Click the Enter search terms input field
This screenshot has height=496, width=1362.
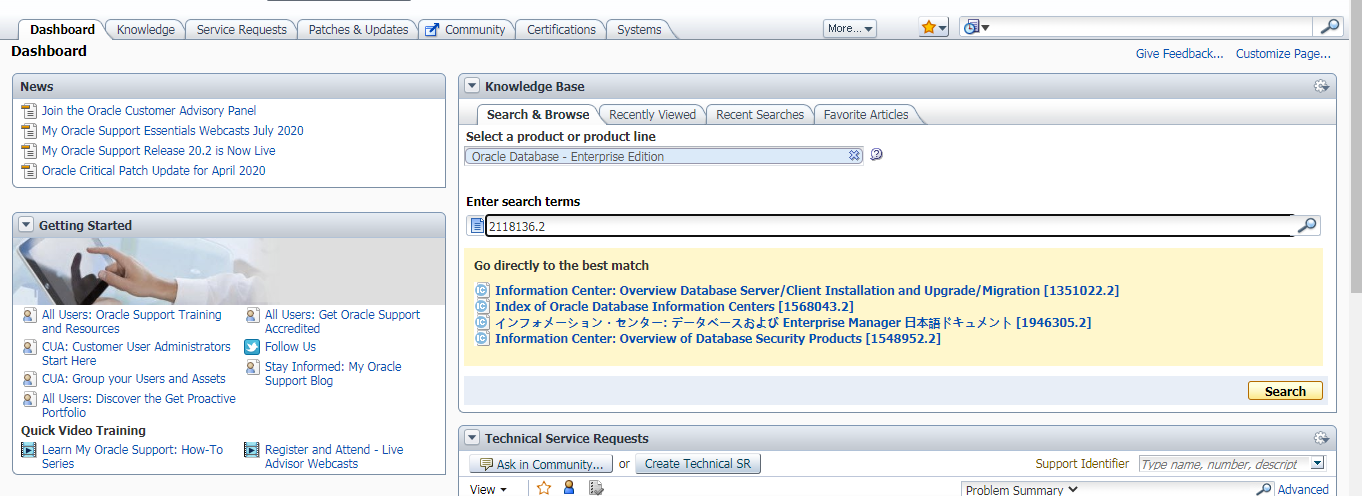point(890,226)
